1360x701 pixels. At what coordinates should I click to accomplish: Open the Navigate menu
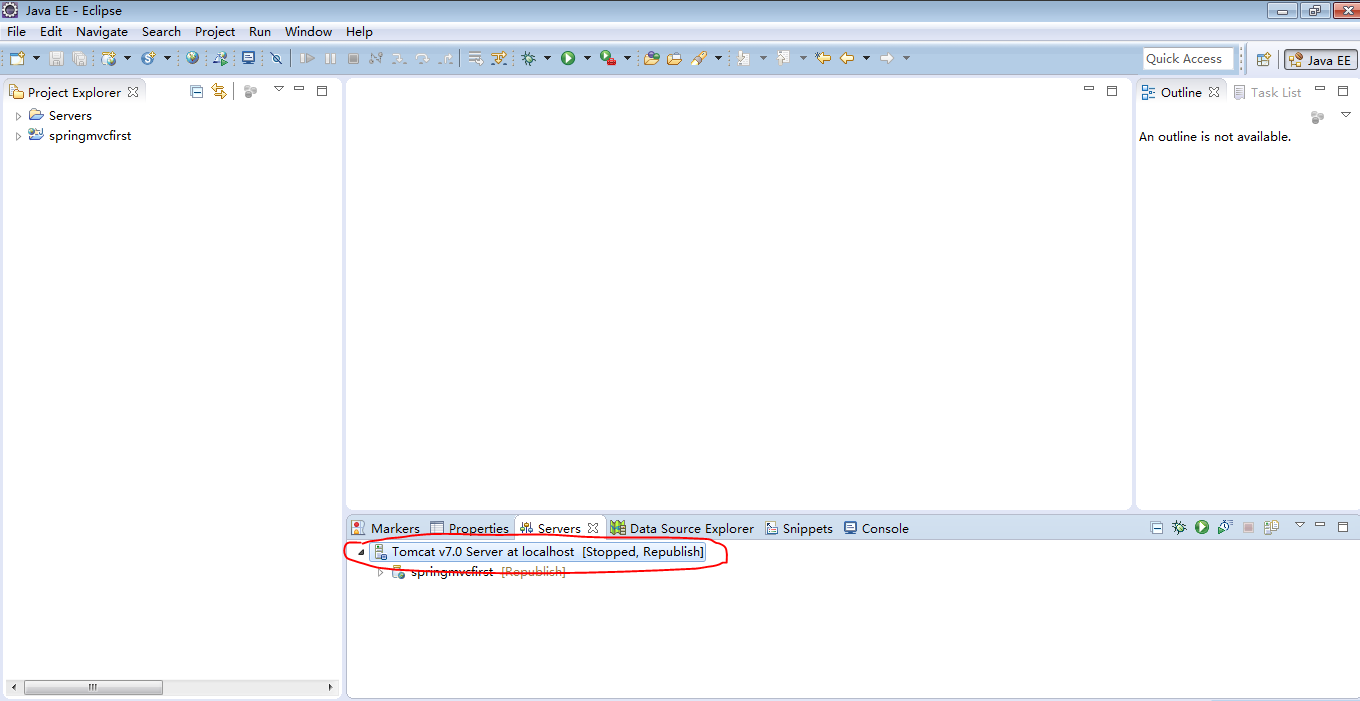[102, 31]
